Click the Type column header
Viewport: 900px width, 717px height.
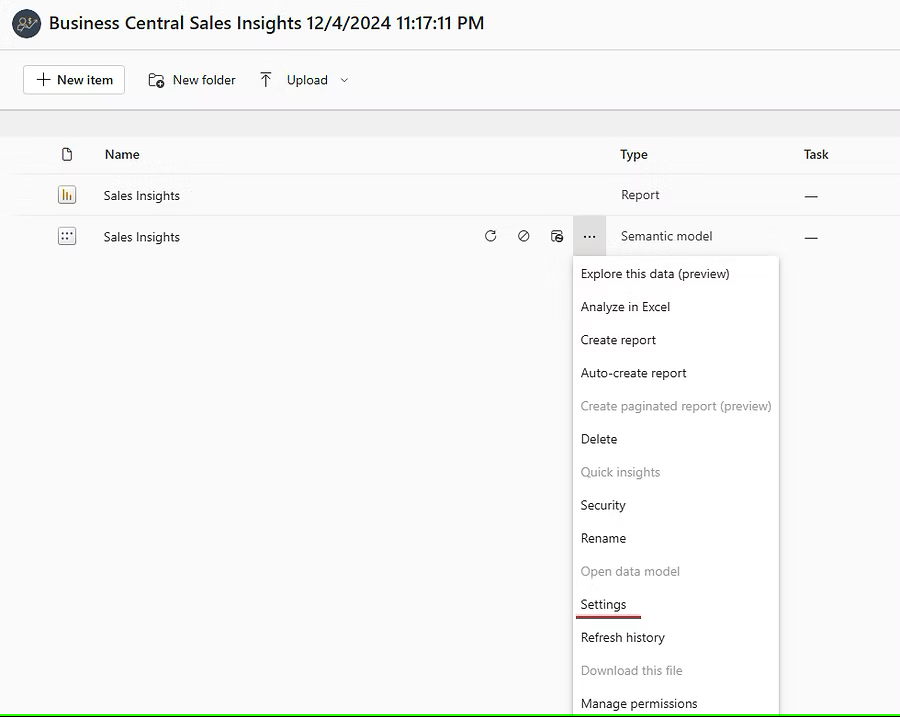pos(634,154)
